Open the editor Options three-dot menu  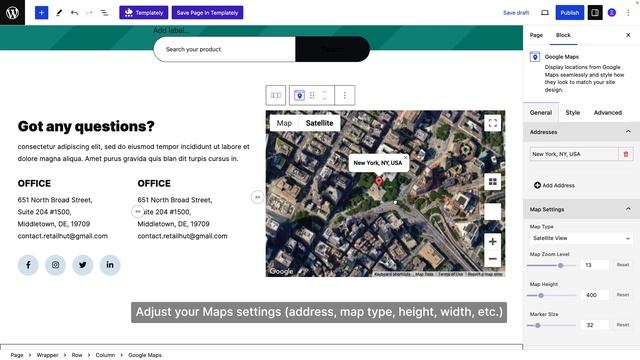pos(628,13)
